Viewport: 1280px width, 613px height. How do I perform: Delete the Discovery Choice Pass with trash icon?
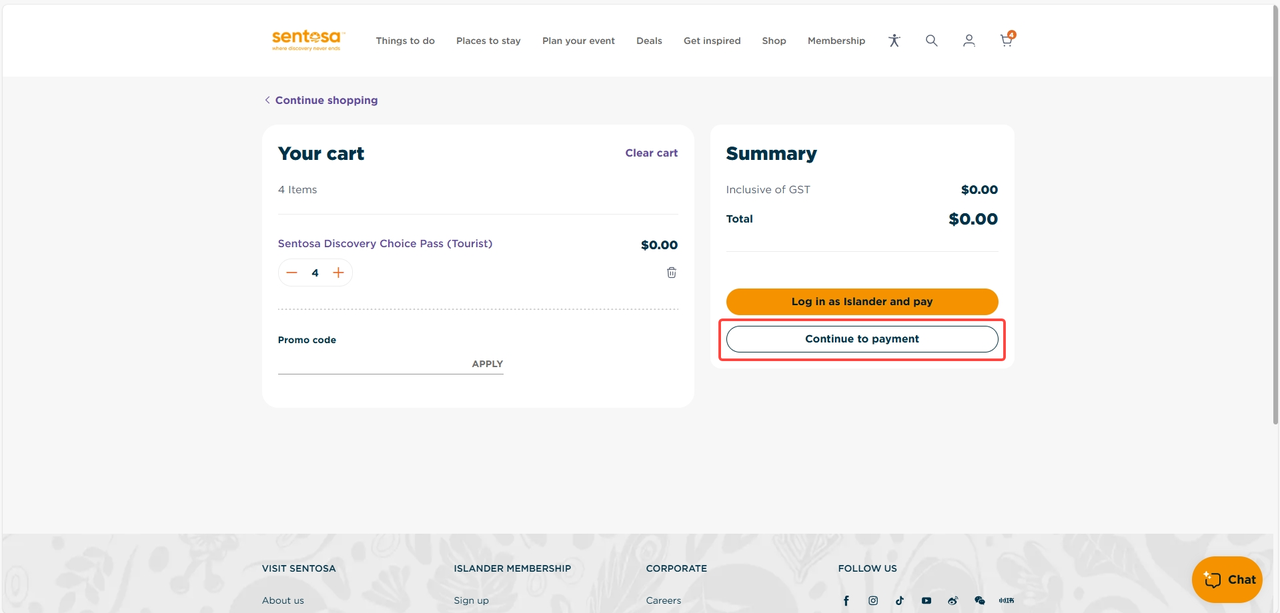point(671,272)
